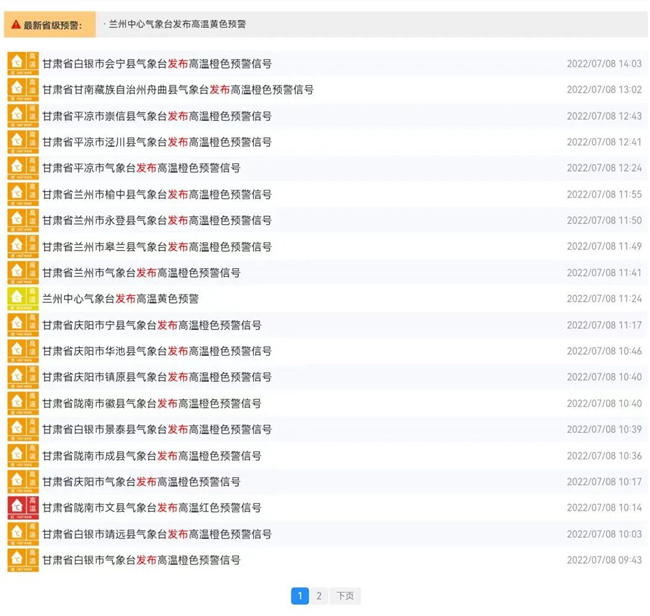
Task: Open 兰州市永登县 orange heat warning link
Action: (x=156, y=220)
